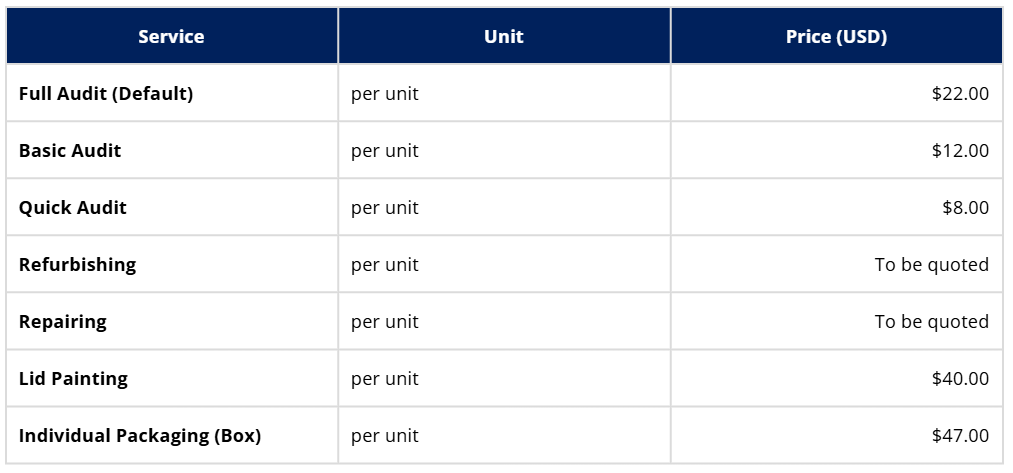The image size is (1013, 473).
Task: Select the Lid Painting service cell
Action: [74, 379]
